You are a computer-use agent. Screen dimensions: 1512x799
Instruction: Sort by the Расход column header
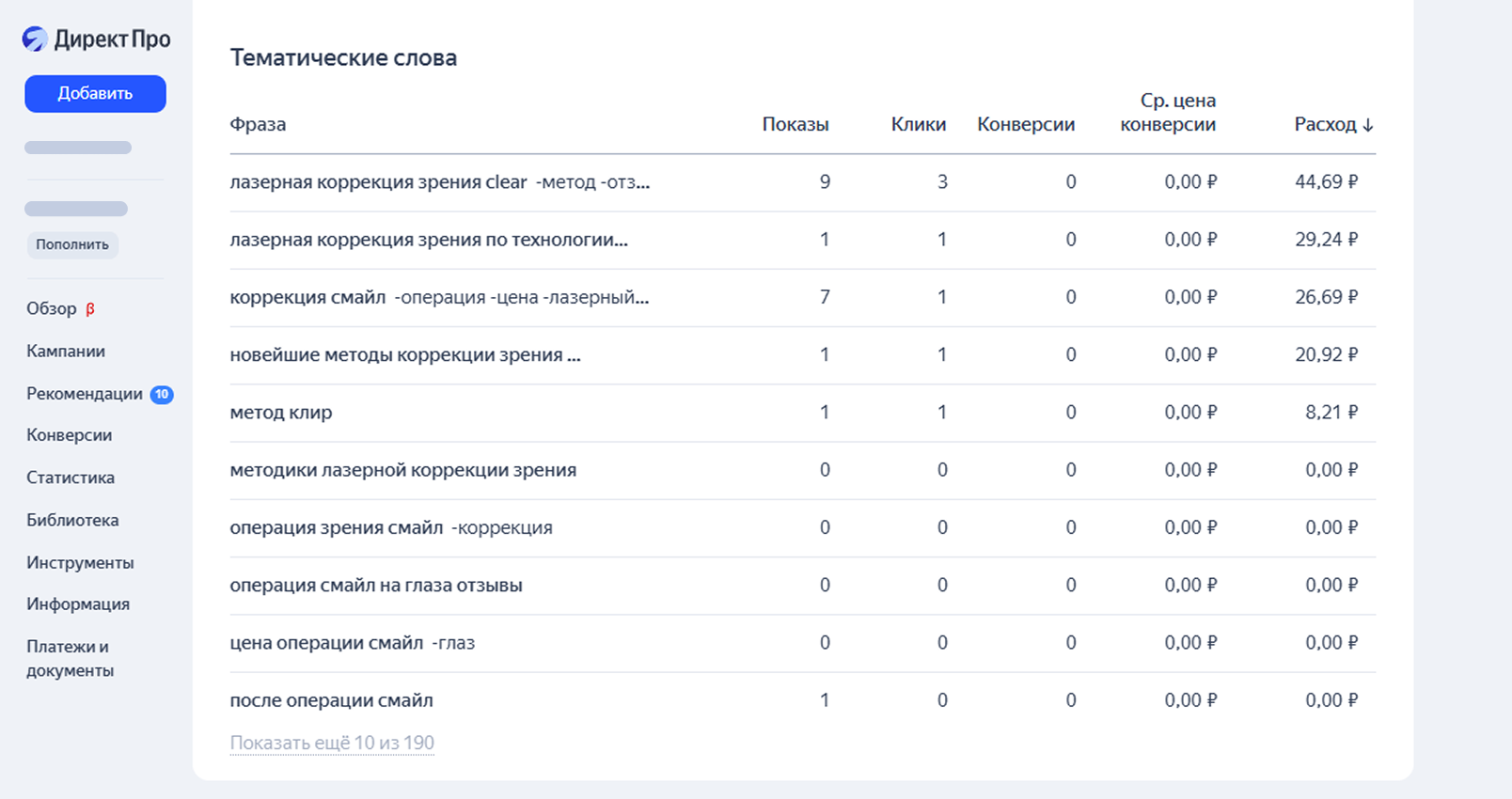[1333, 124]
